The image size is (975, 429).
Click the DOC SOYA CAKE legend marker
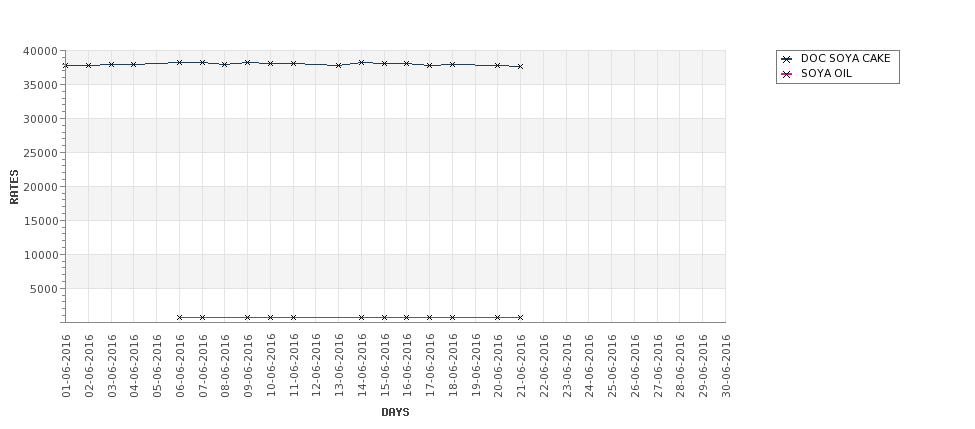coord(787,59)
